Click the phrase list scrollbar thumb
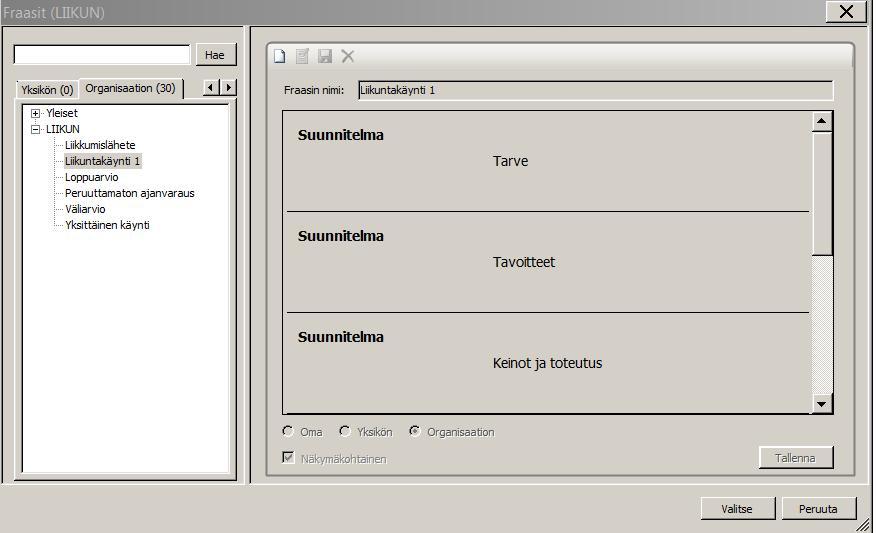This screenshot has width=877, height=533. click(822, 194)
